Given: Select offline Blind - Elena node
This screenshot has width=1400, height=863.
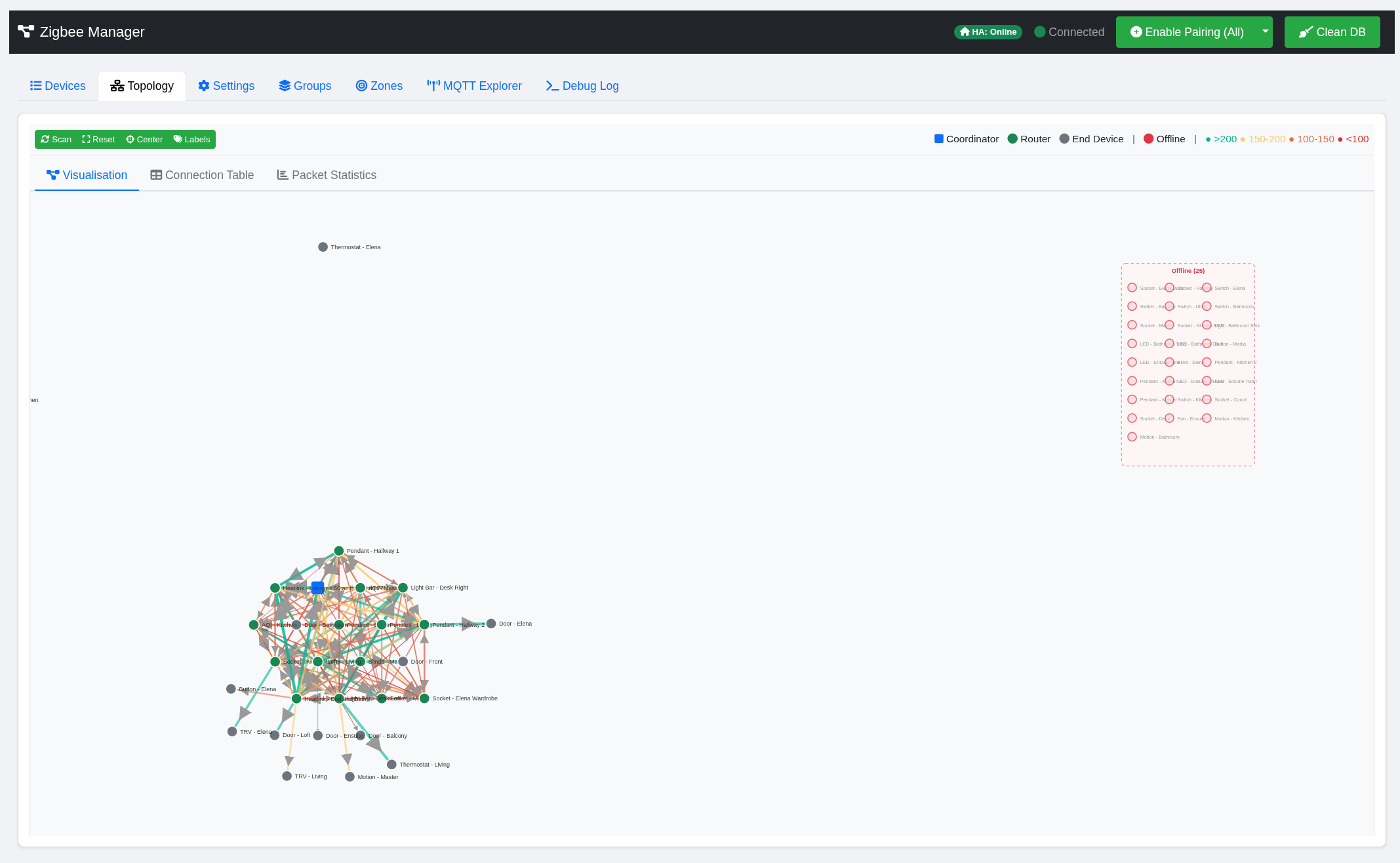Looking at the screenshot, I should [x=1169, y=362].
